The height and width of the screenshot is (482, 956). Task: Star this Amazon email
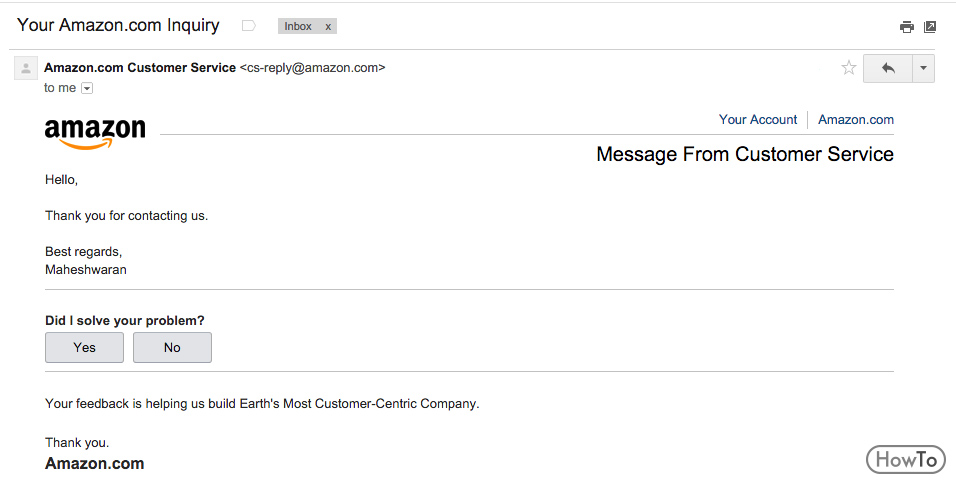click(x=849, y=68)
